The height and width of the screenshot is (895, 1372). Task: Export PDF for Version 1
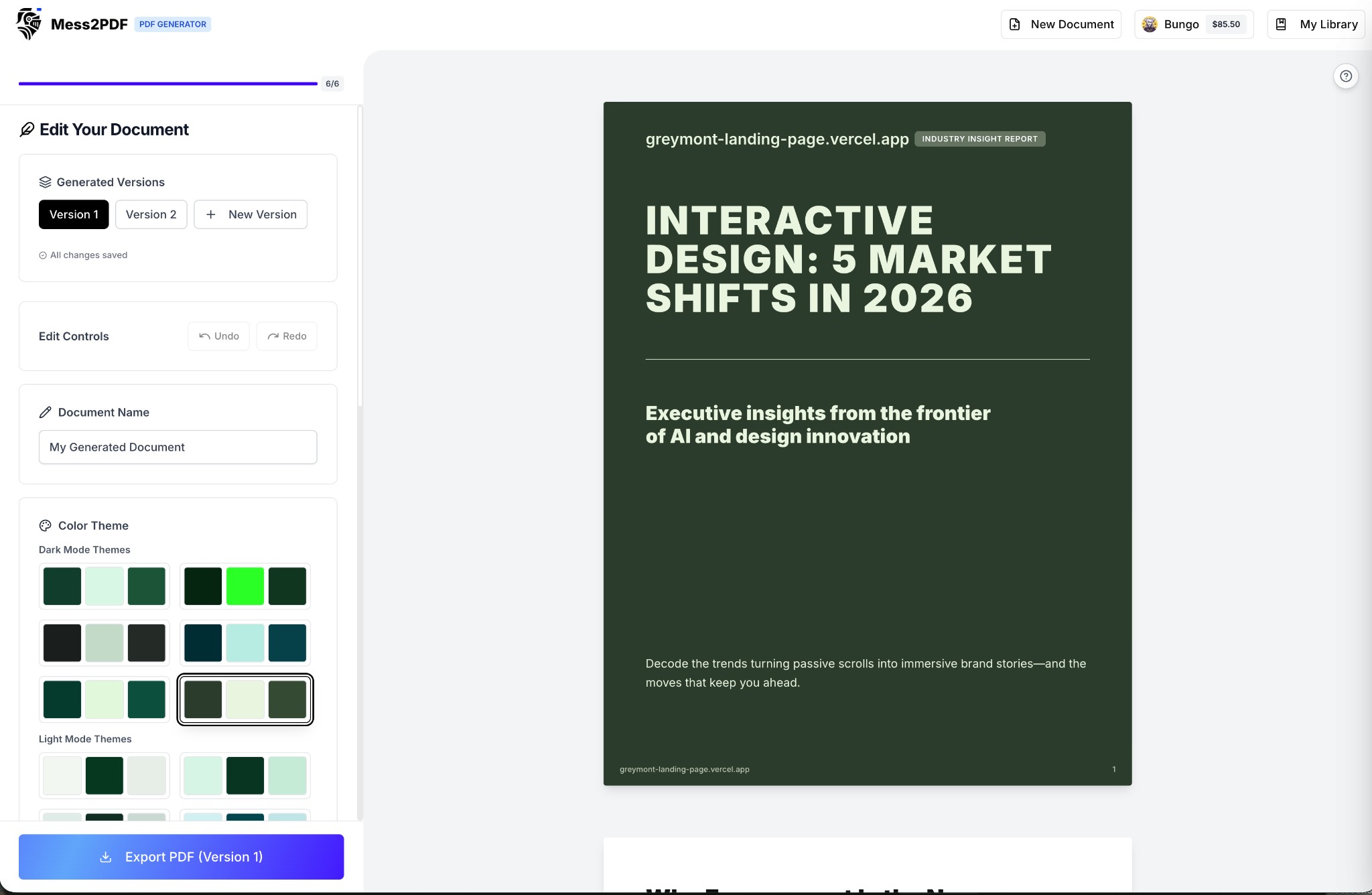[181, 857]
